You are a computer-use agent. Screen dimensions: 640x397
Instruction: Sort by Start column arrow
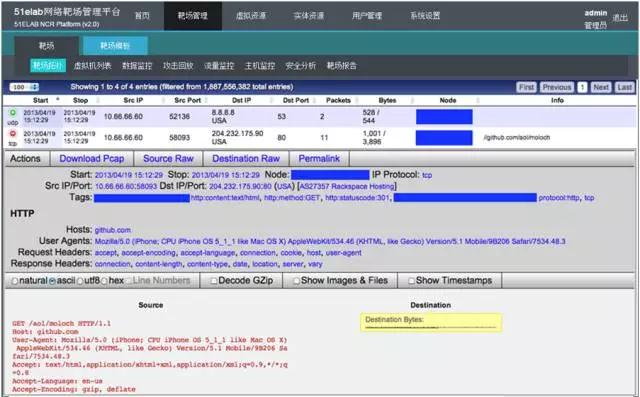58,99
